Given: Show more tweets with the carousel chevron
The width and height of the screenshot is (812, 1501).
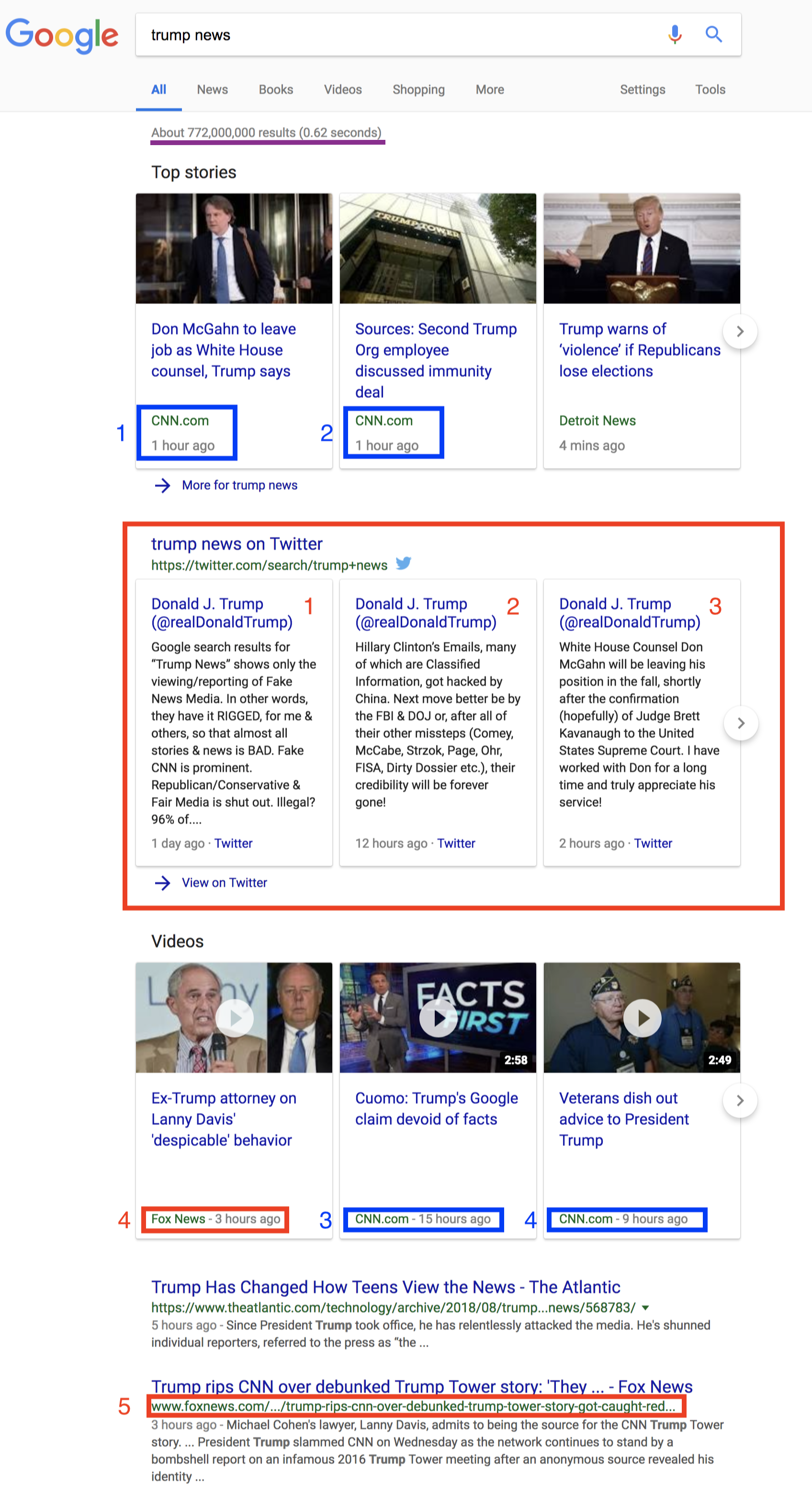Looking at the screenshot, I should (x=741, y=723).
